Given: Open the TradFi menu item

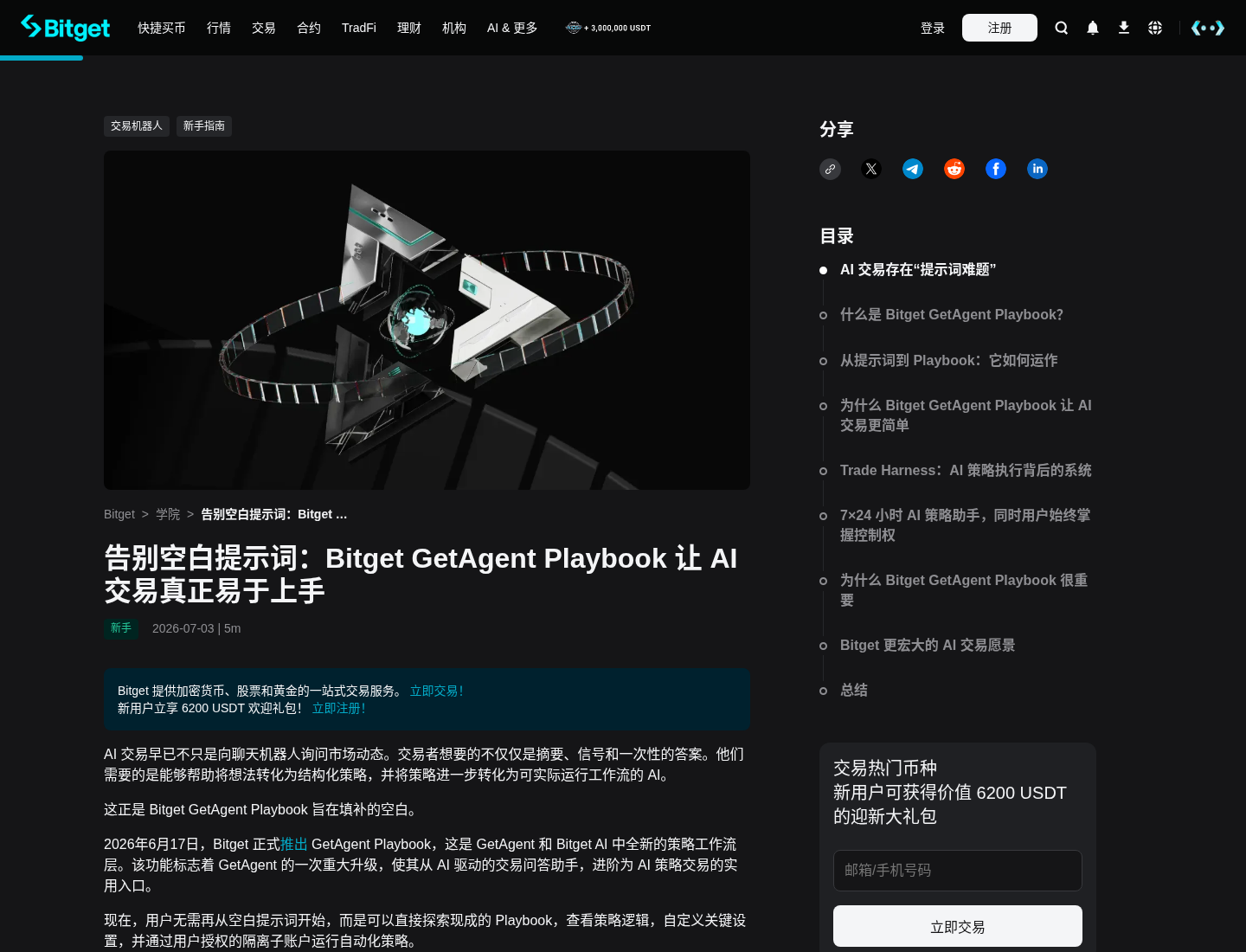Looking at the screenshot, I should [359, 28].
